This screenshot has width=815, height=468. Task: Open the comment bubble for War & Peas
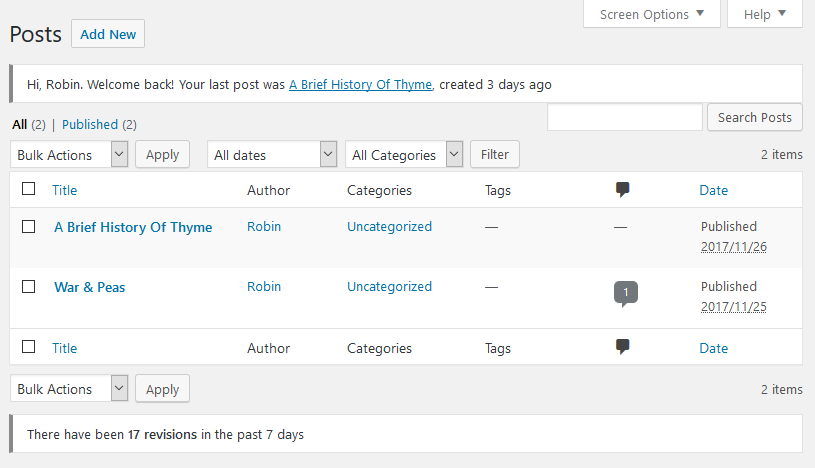[x=625, y=293]
